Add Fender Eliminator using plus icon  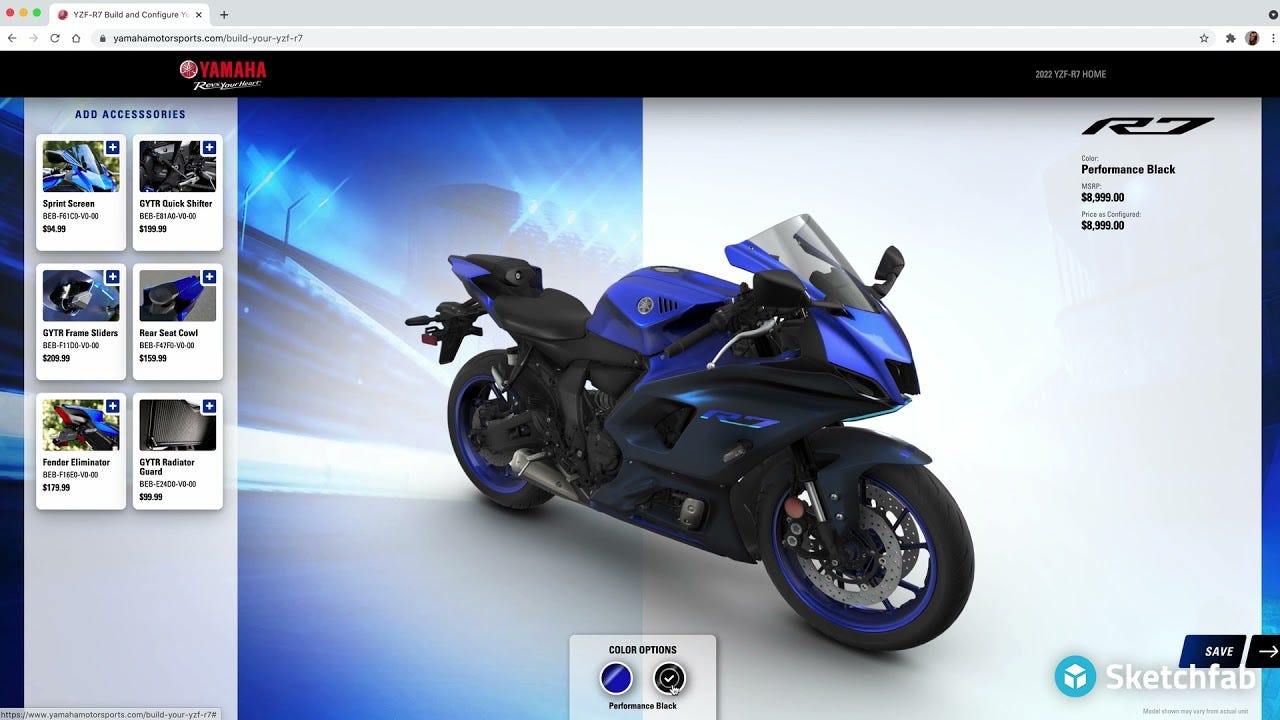point(112,406)
